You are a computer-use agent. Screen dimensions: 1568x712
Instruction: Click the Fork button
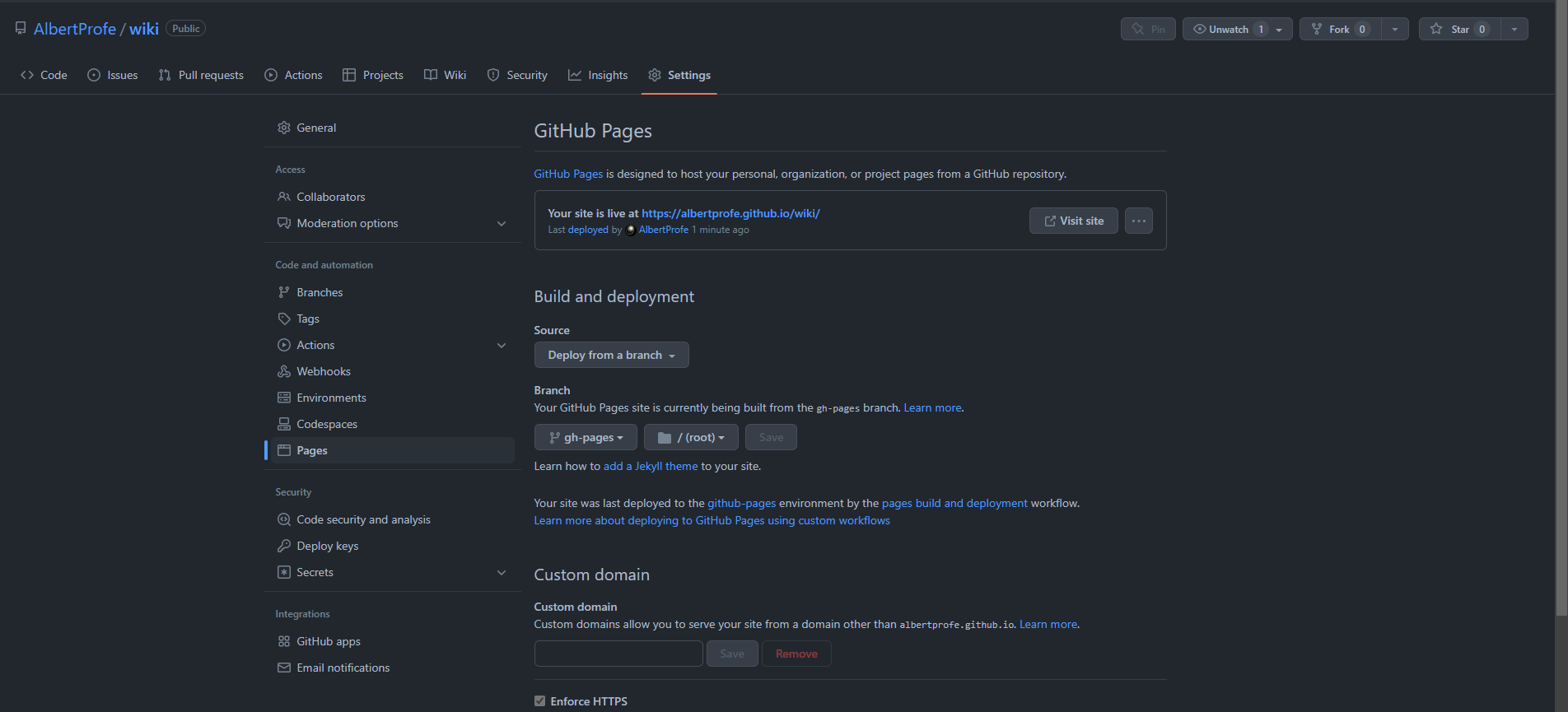coord(1340,29)
